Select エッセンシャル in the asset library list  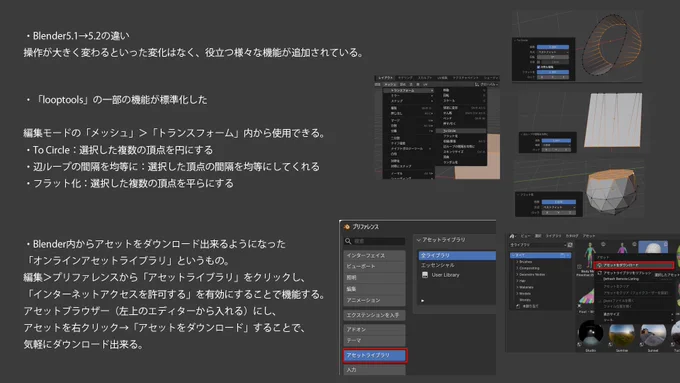[x=457, y=265]
